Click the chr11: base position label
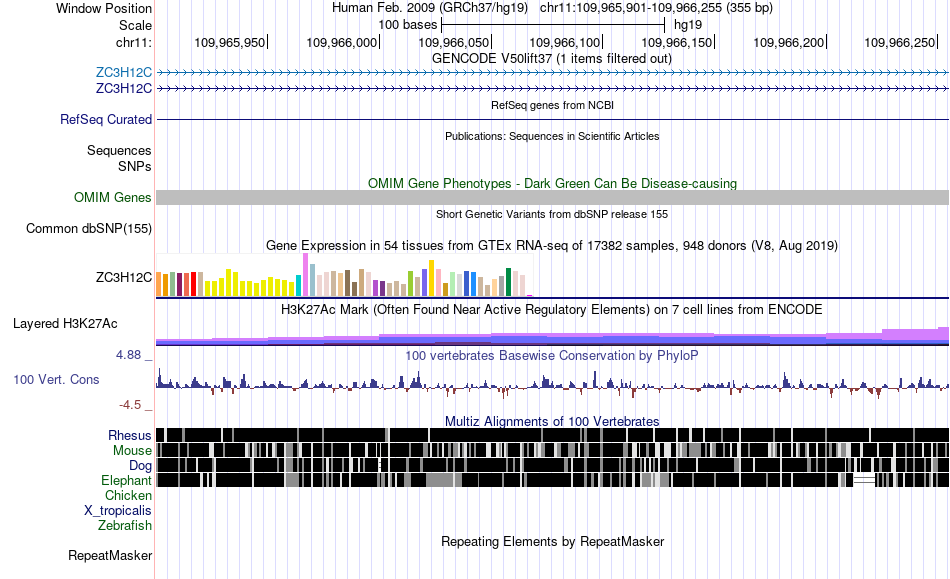Screen dimensions: 950x579 tap(133, 42)
